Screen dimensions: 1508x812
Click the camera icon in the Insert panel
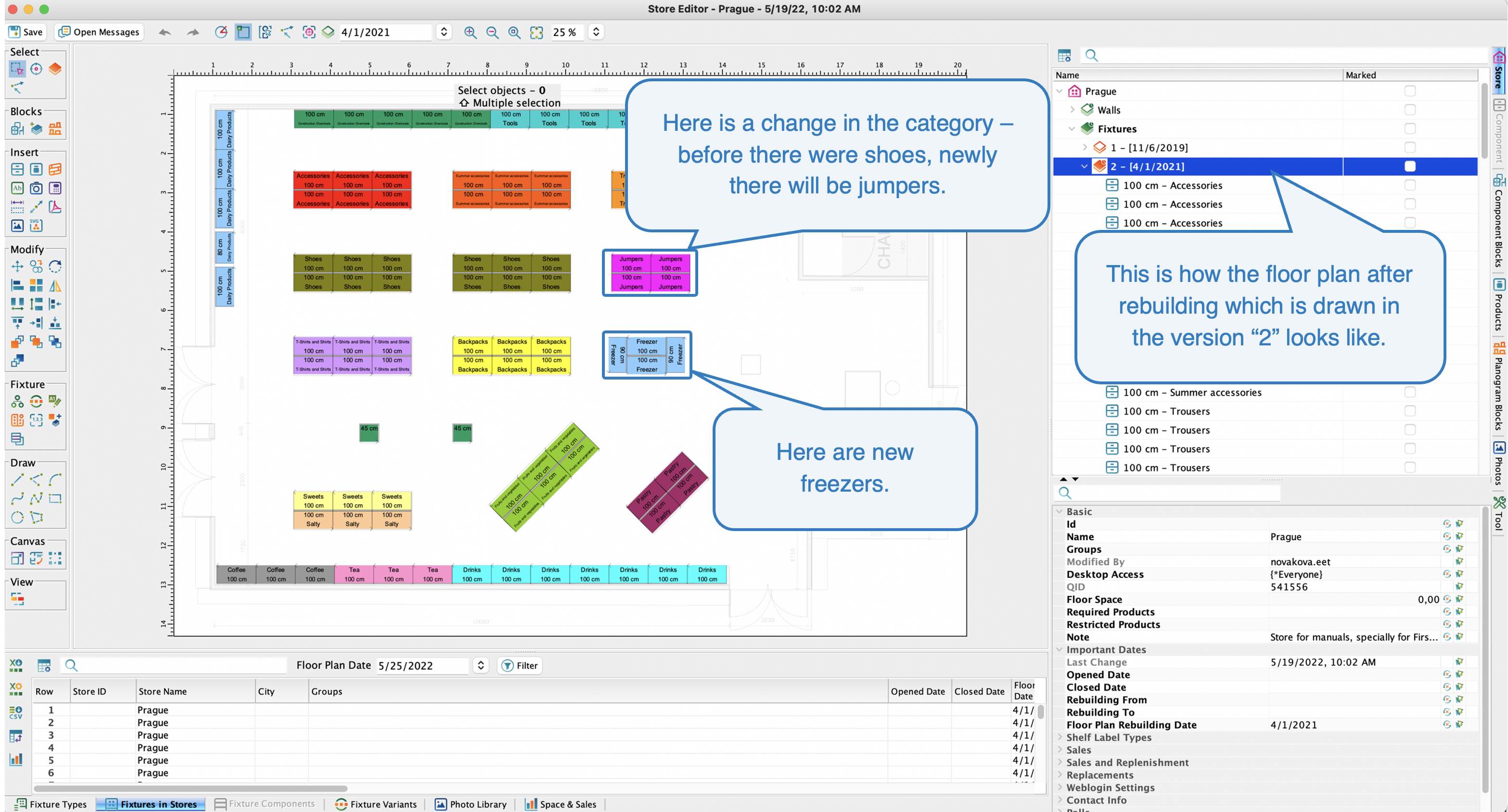pos(36,188)
